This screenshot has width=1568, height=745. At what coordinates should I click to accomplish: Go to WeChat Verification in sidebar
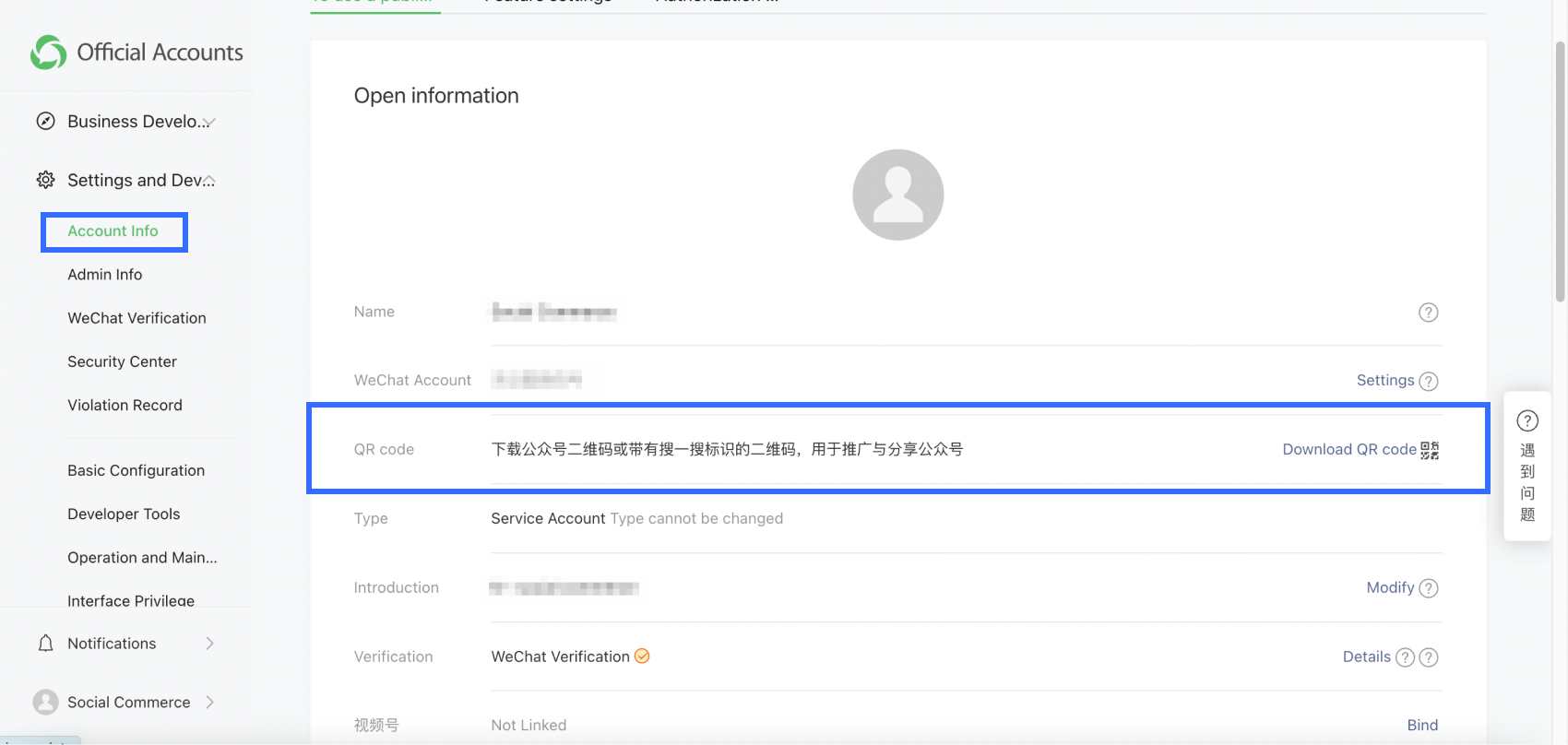coord(137,318)
